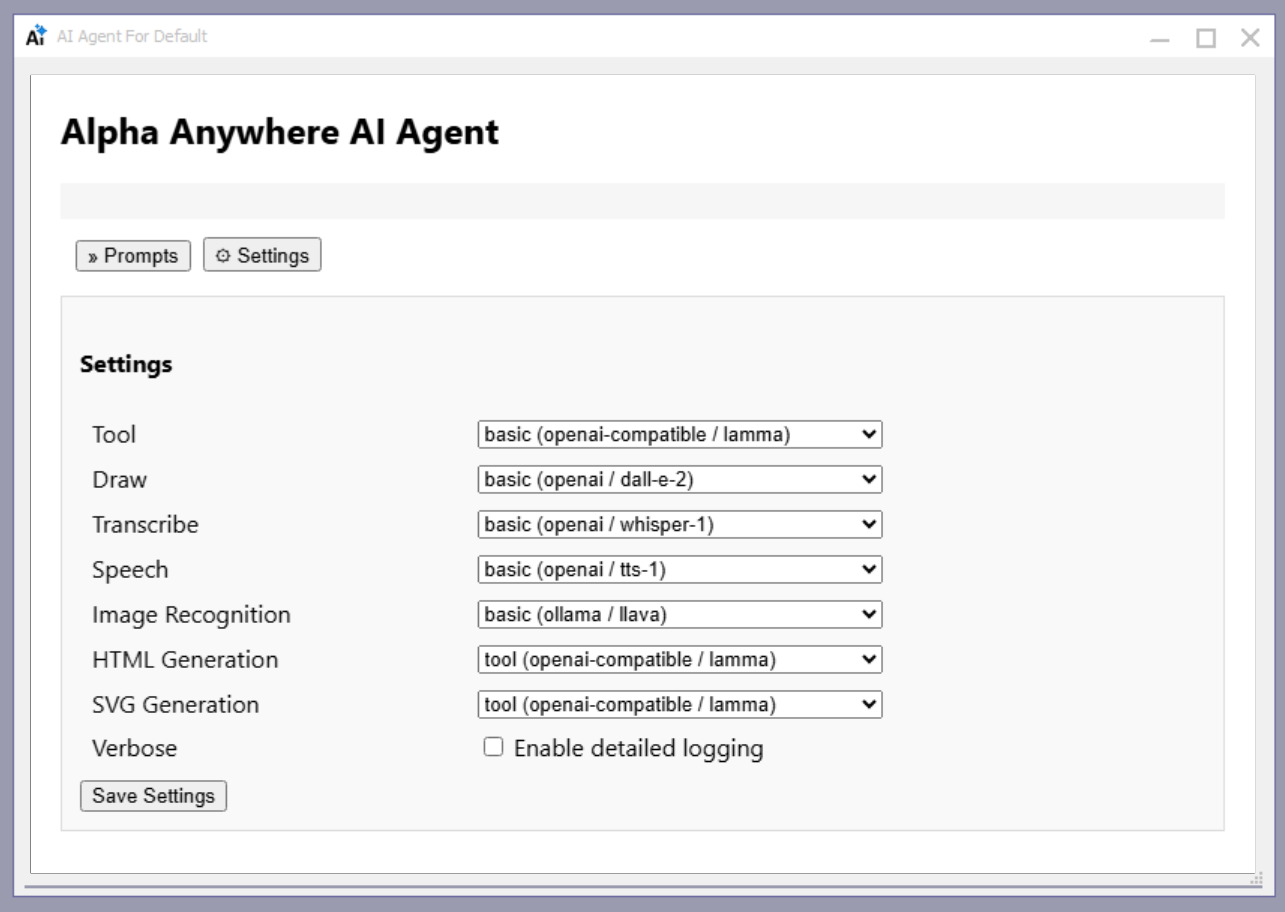The width and height of the screenshot is (1285, 912).
Task: Open the Settings panel button
Action: (x=262, y=255)
